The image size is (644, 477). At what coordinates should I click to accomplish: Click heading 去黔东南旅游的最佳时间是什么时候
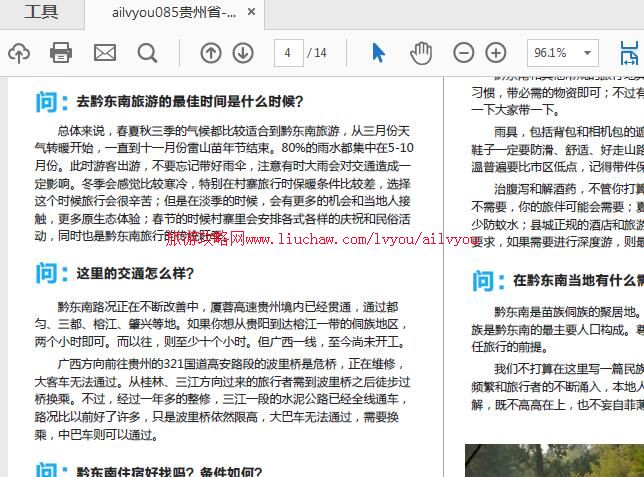click(189, 102)
